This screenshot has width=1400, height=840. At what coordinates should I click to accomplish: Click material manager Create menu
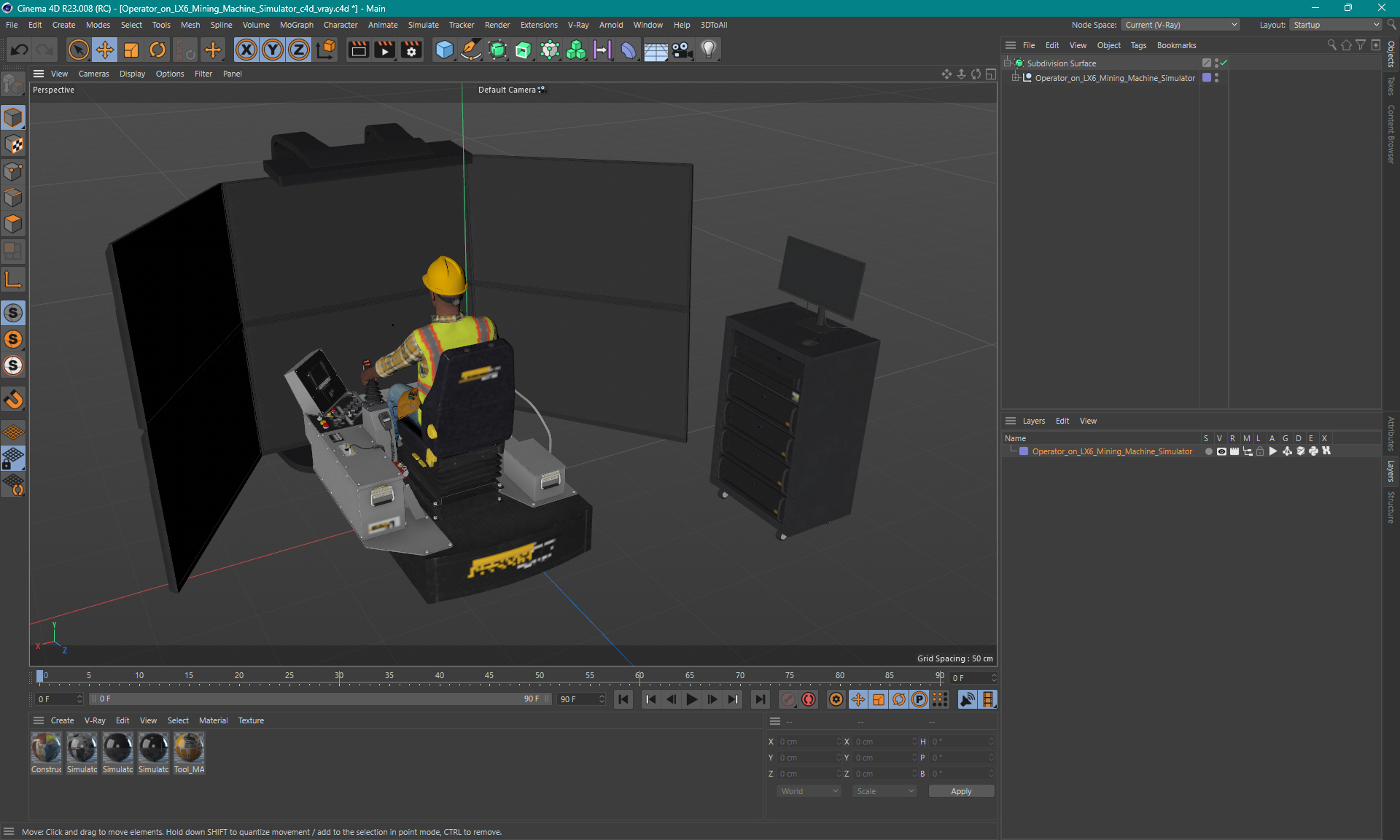pos(62,720)
